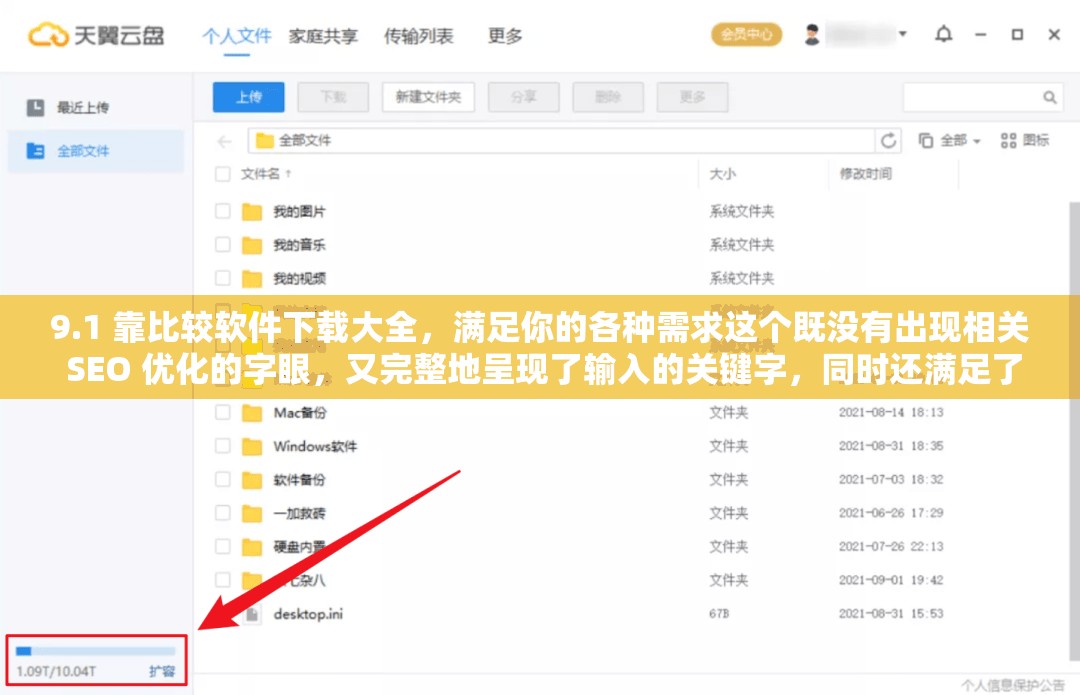Image resolution: width=1080 pixels, height=695 pixels.
Task: Click the 新建文件夹 button
Action: click(x=428, y=97)
